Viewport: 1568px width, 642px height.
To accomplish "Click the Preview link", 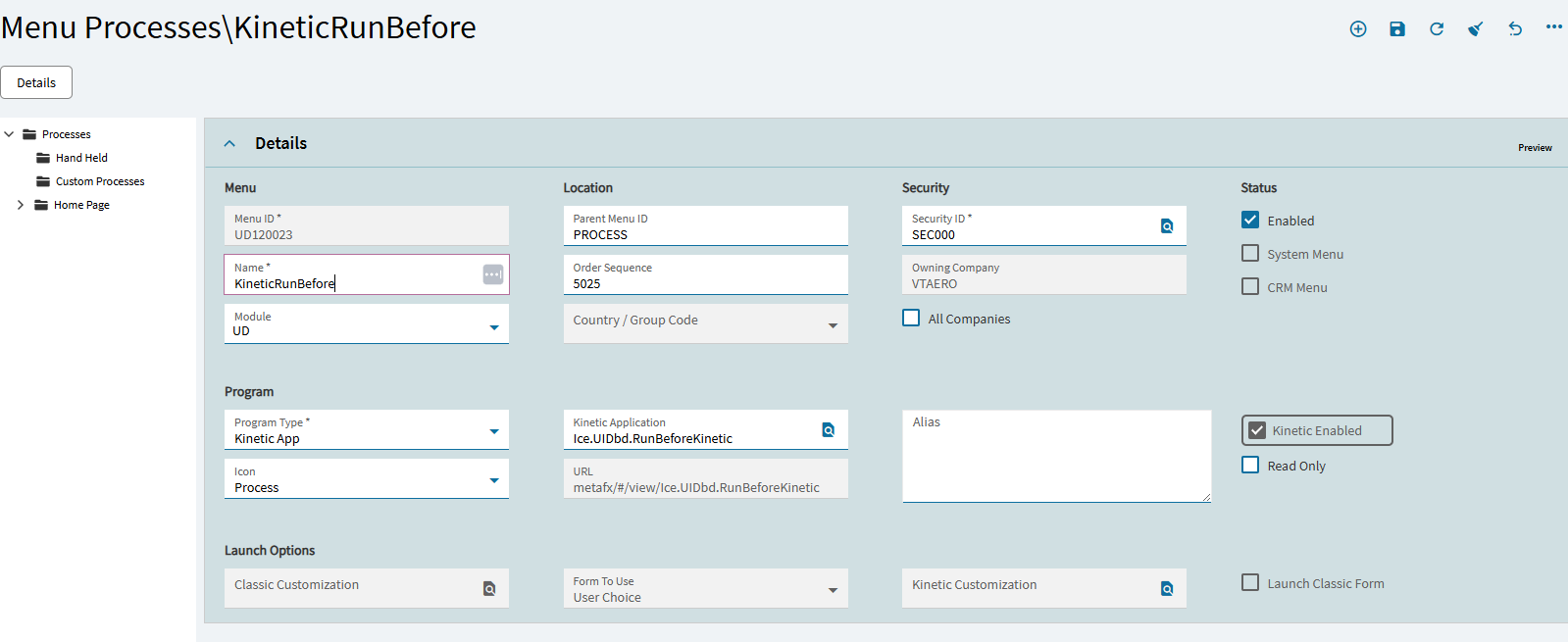I will point(1535,148).
